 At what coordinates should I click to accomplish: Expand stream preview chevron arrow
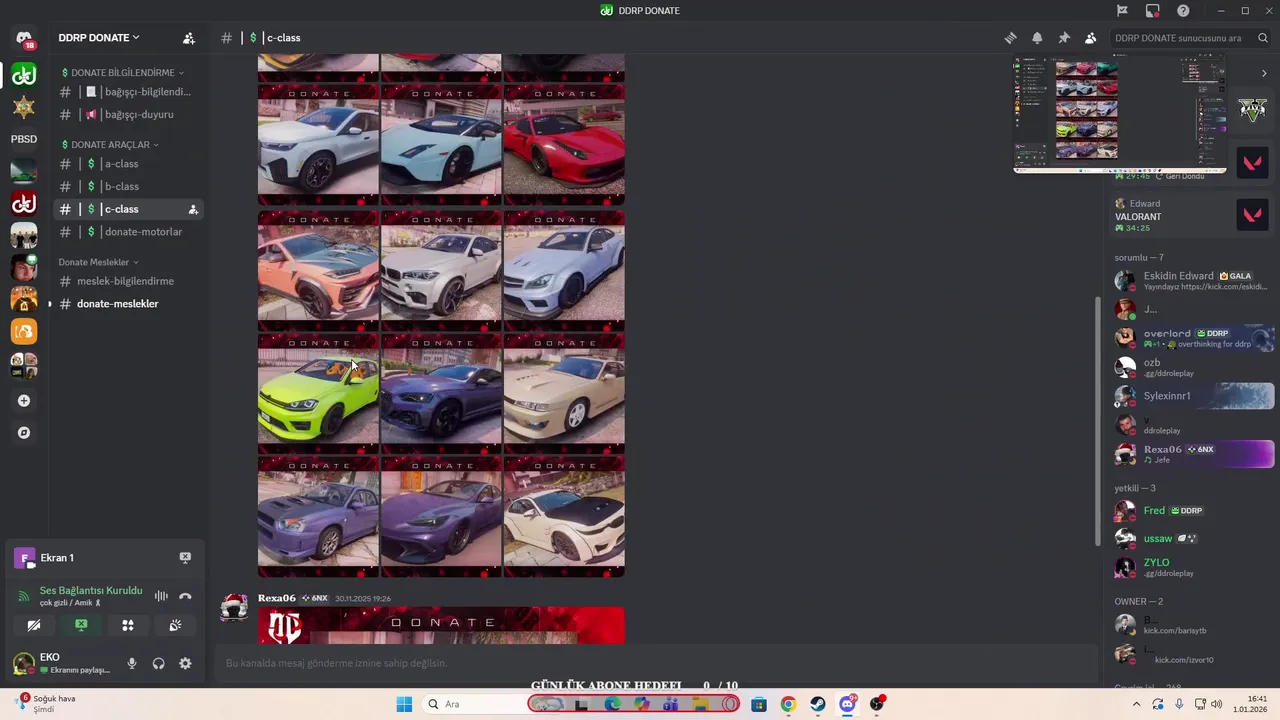[x=1263, y=73]
